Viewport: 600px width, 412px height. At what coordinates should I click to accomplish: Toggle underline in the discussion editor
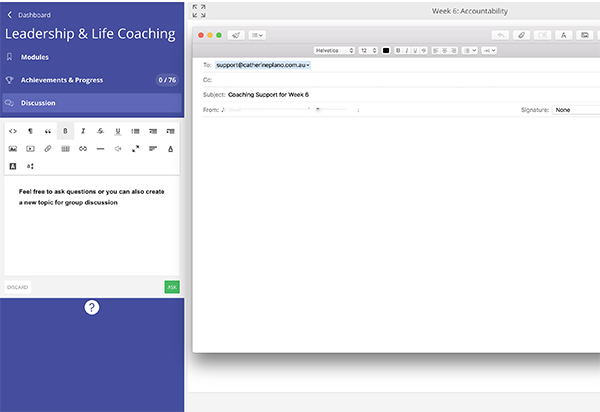(118, 131)
